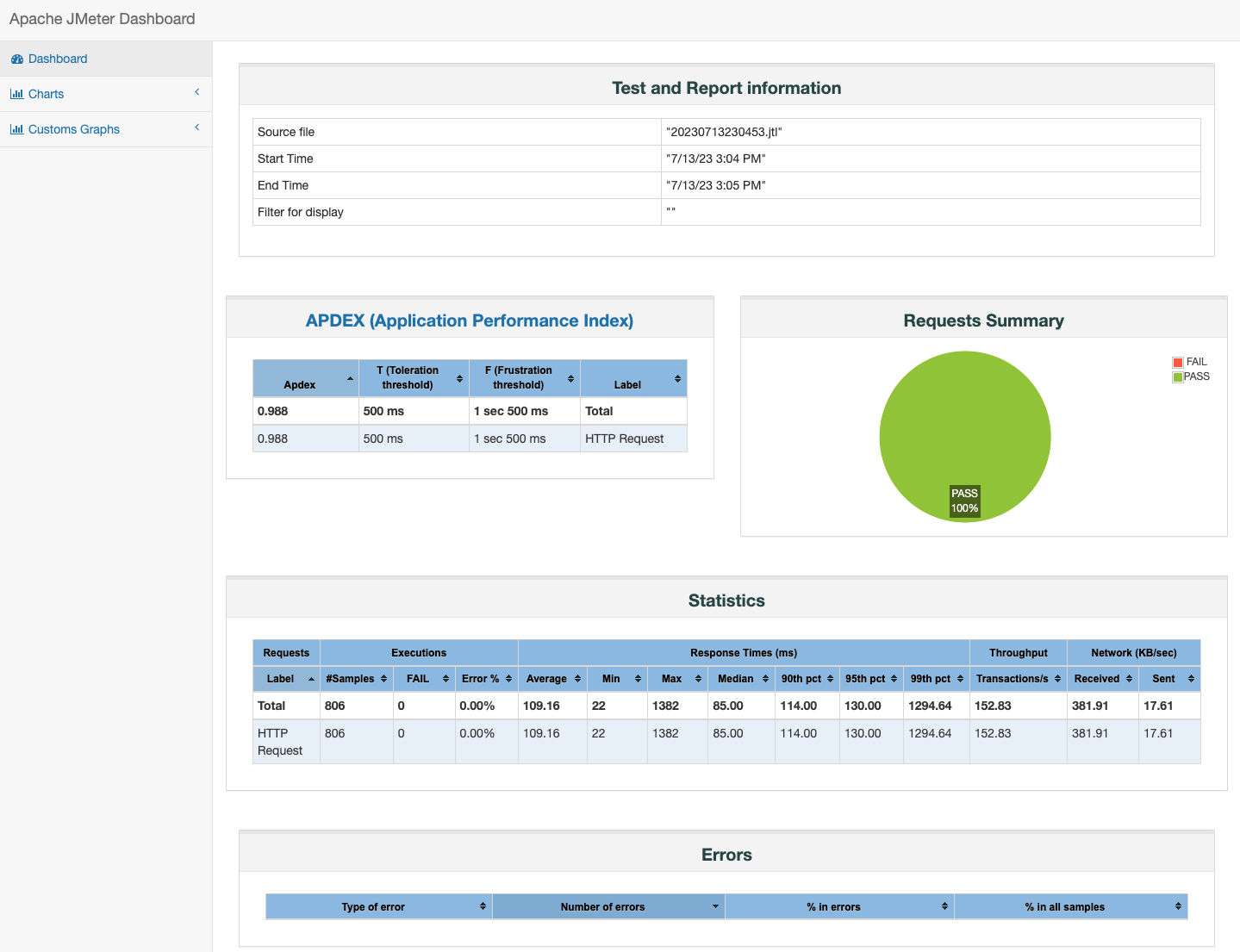This screenshot has height=952, width=1240.
Task: Open the Customs Graphs sidebar item
Action: pos(106,129)
